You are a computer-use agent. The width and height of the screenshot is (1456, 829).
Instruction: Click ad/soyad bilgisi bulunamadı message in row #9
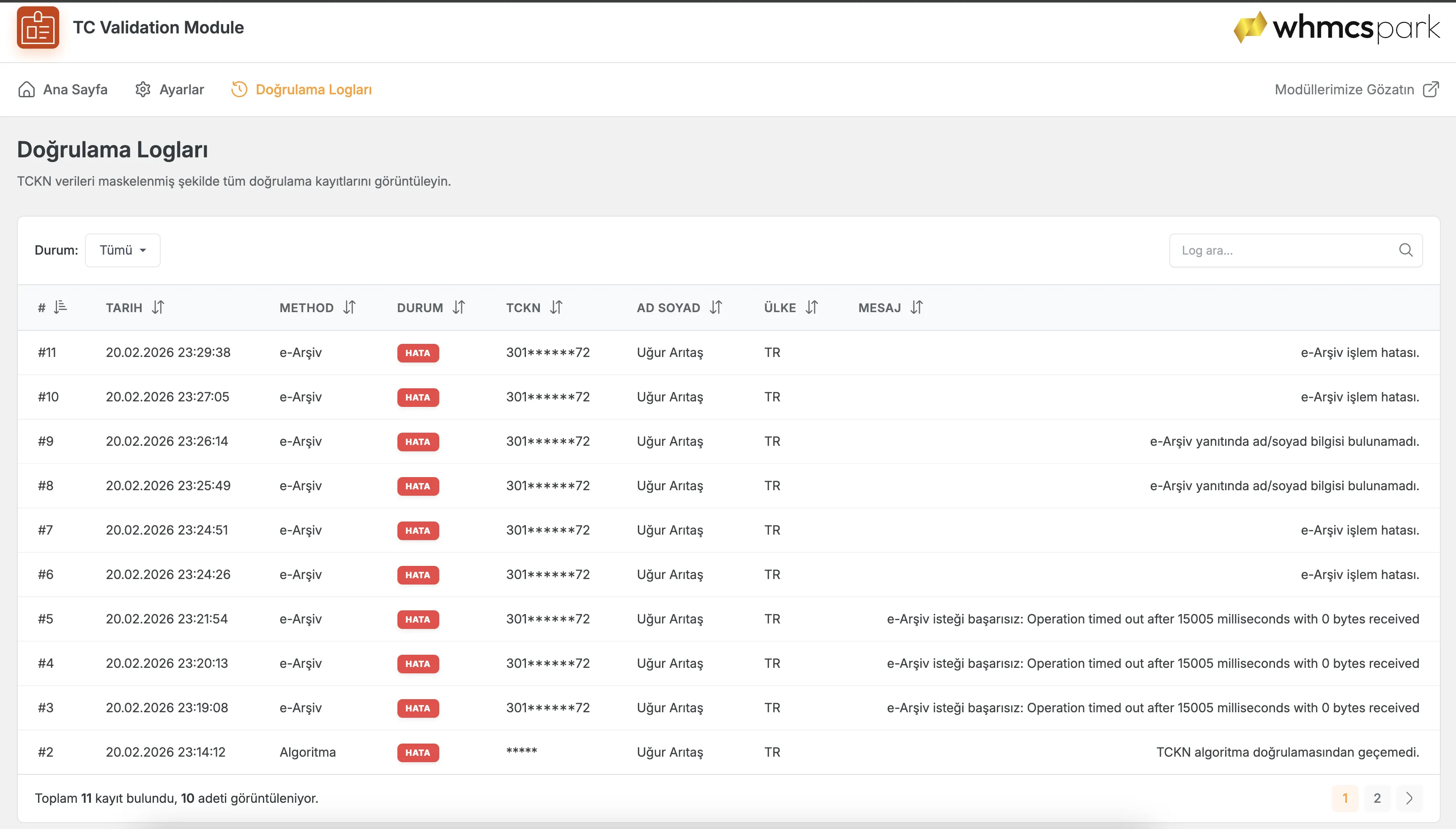1284,441
